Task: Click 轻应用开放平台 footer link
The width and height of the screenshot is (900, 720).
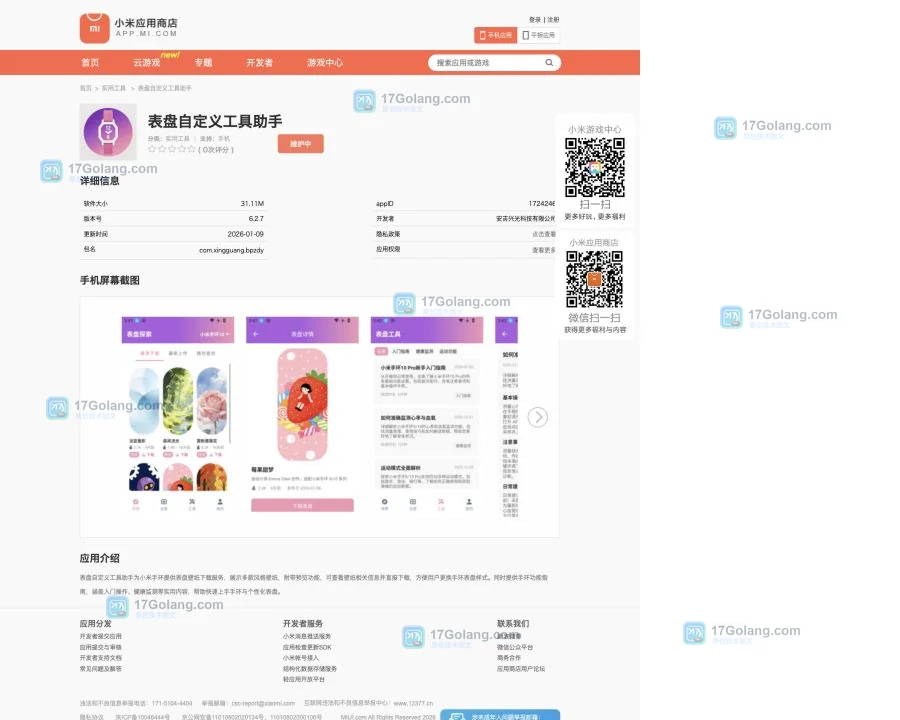Action: tap(304, 679)
